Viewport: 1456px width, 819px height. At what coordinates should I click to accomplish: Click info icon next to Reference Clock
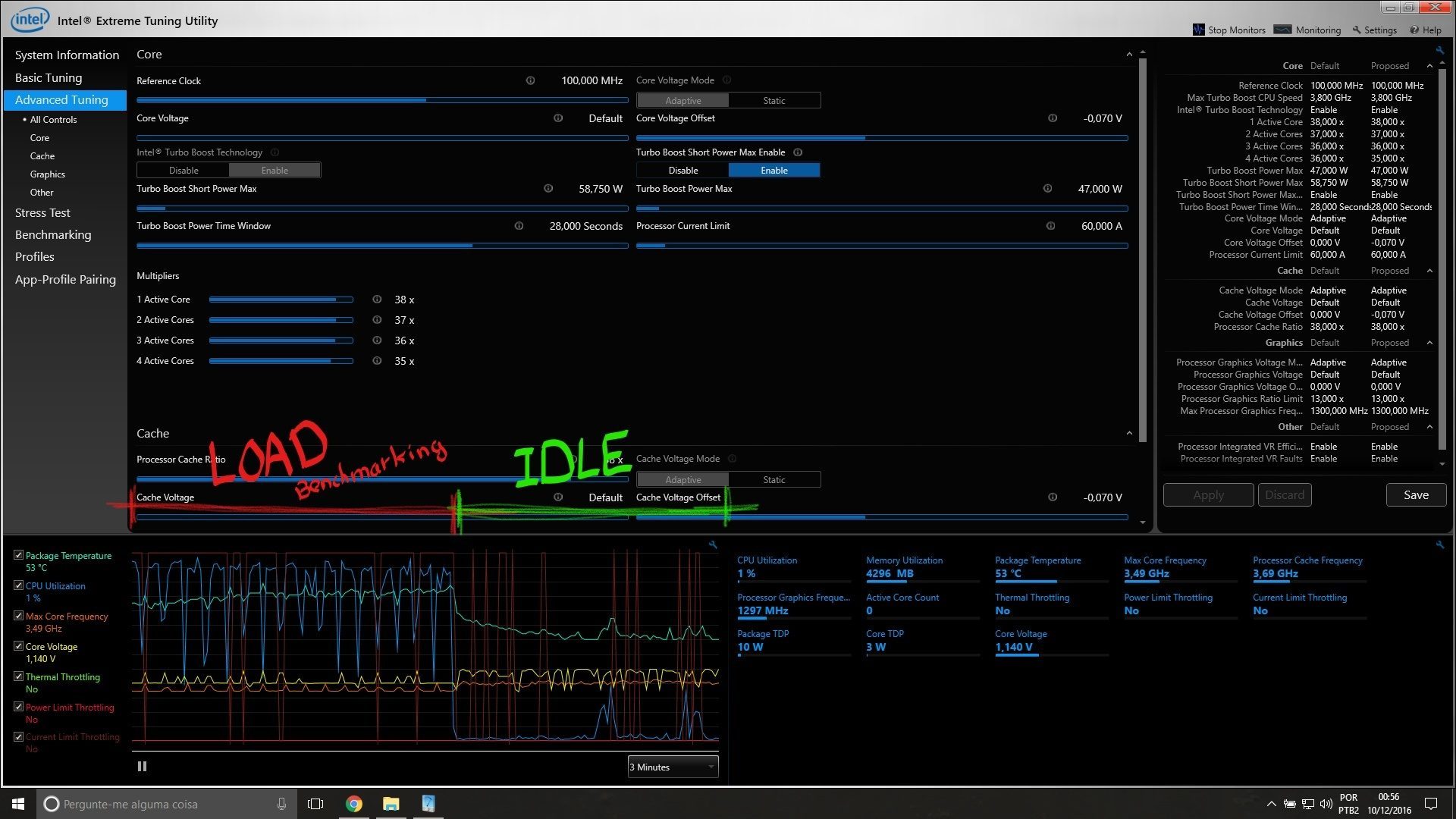(530, 80)
